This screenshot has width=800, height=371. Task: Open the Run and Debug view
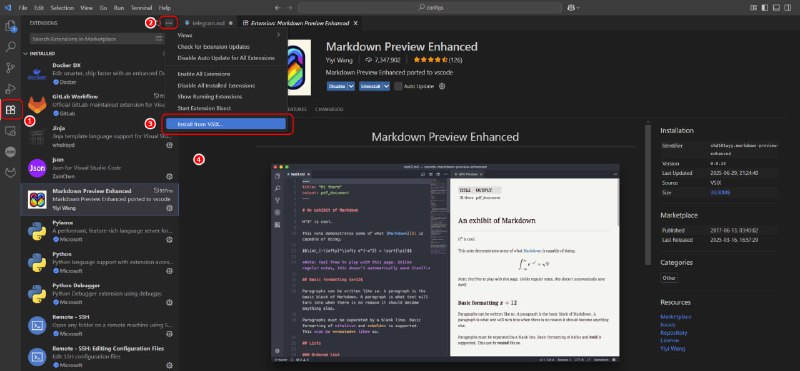pos(11,89)
